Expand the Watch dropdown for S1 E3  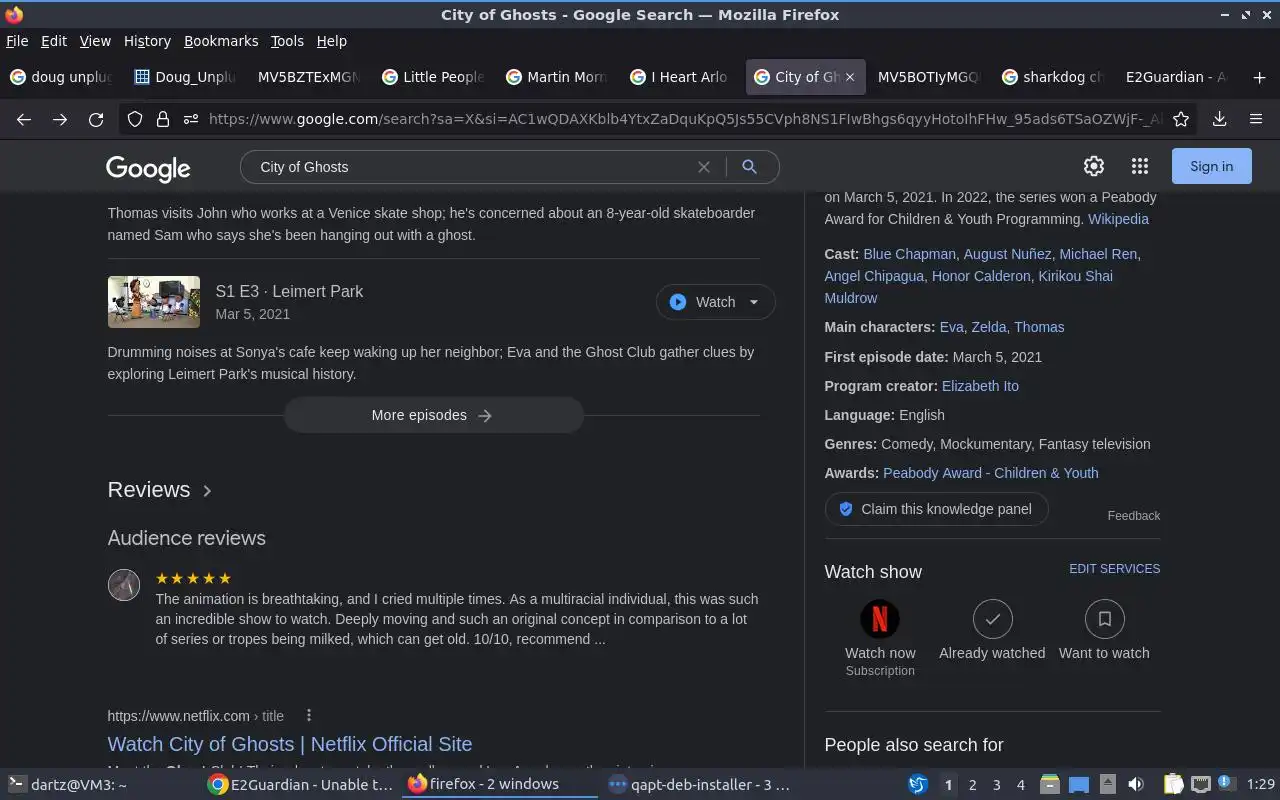pos(754,302)
